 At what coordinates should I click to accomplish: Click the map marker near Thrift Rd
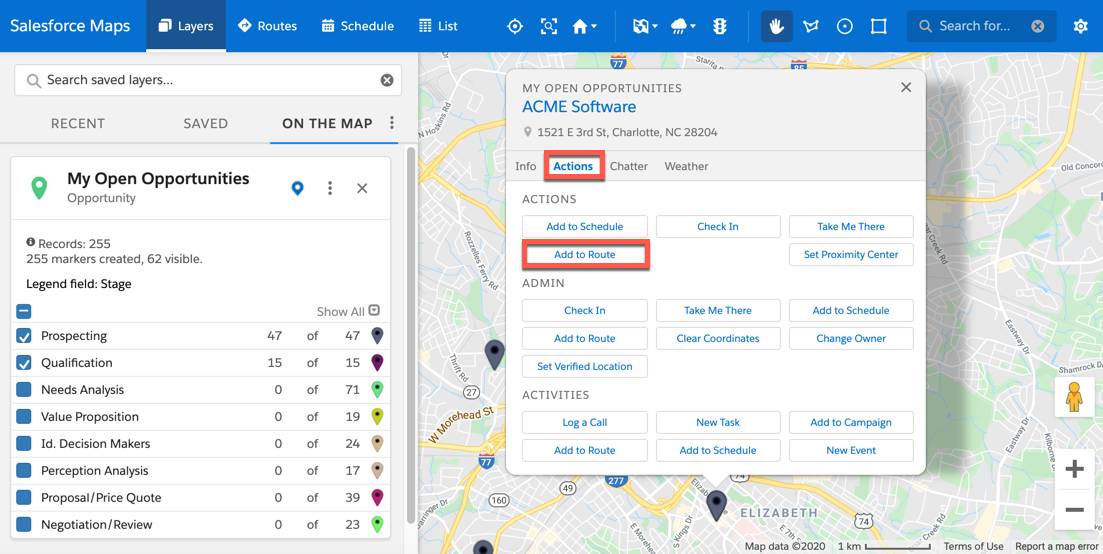495,354
